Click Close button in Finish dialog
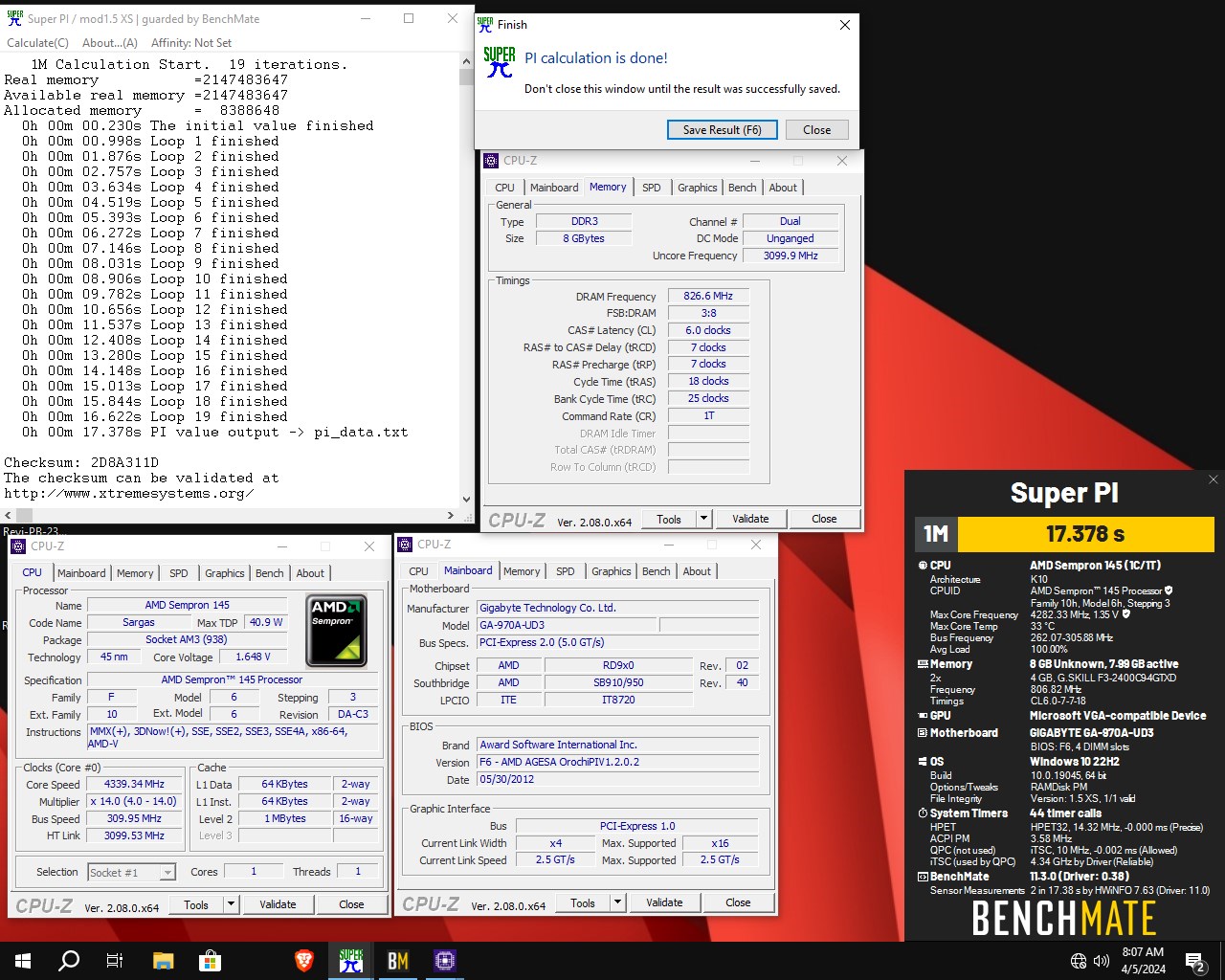The width and height of the screenshot is (1225, 980). [x=817, y=130]
